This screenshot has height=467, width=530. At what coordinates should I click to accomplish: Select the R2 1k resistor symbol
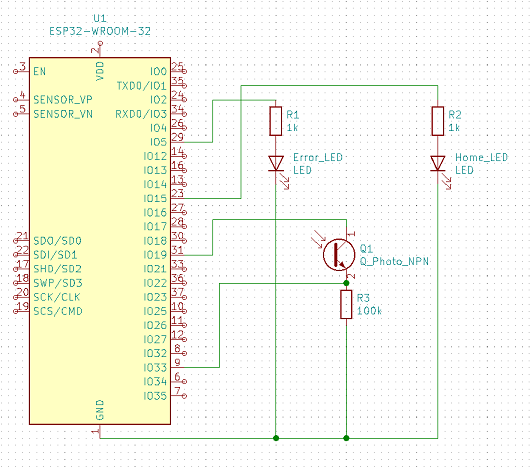(438, 121)
